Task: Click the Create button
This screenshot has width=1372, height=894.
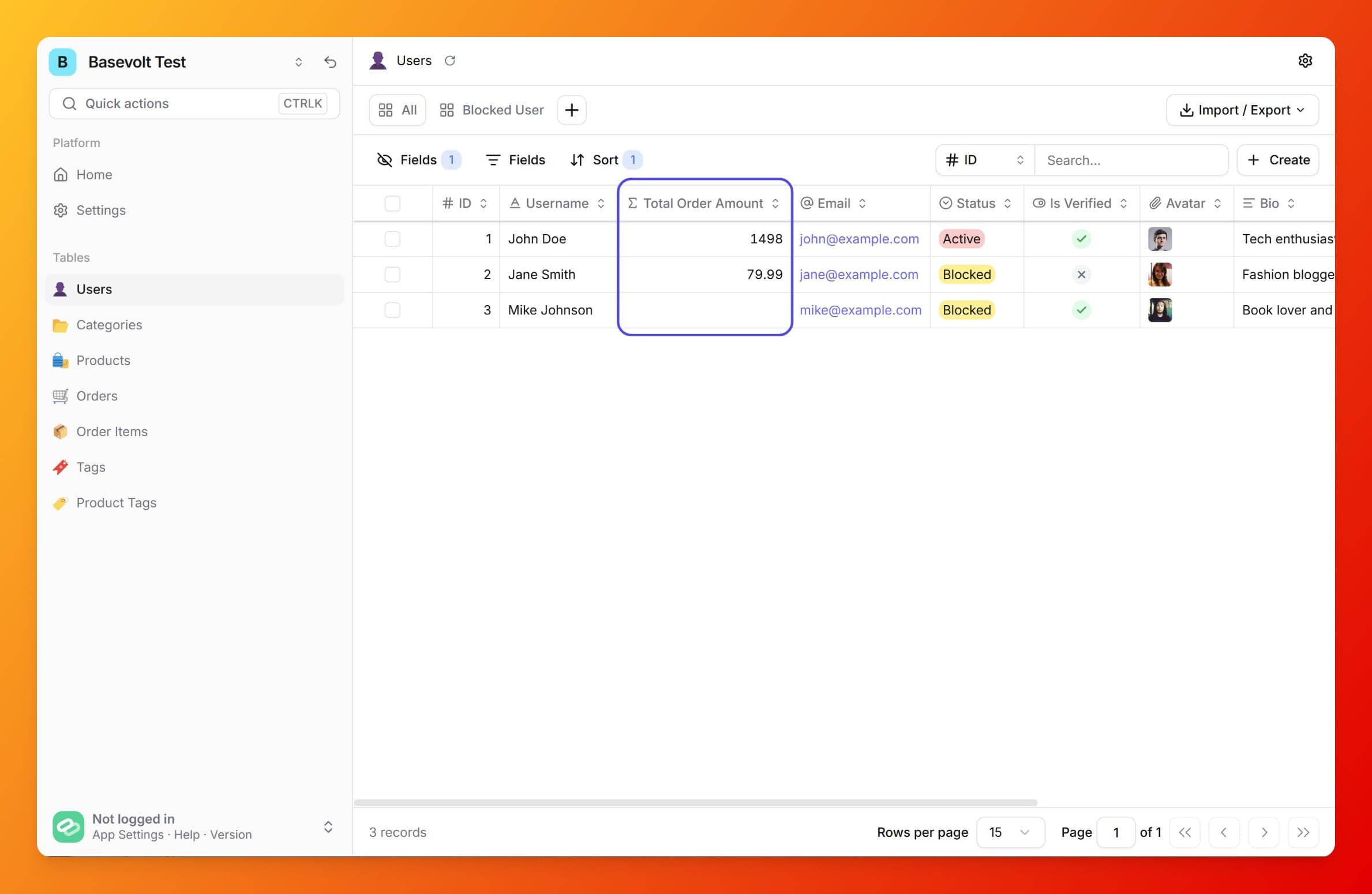Action: (1278, 160)
